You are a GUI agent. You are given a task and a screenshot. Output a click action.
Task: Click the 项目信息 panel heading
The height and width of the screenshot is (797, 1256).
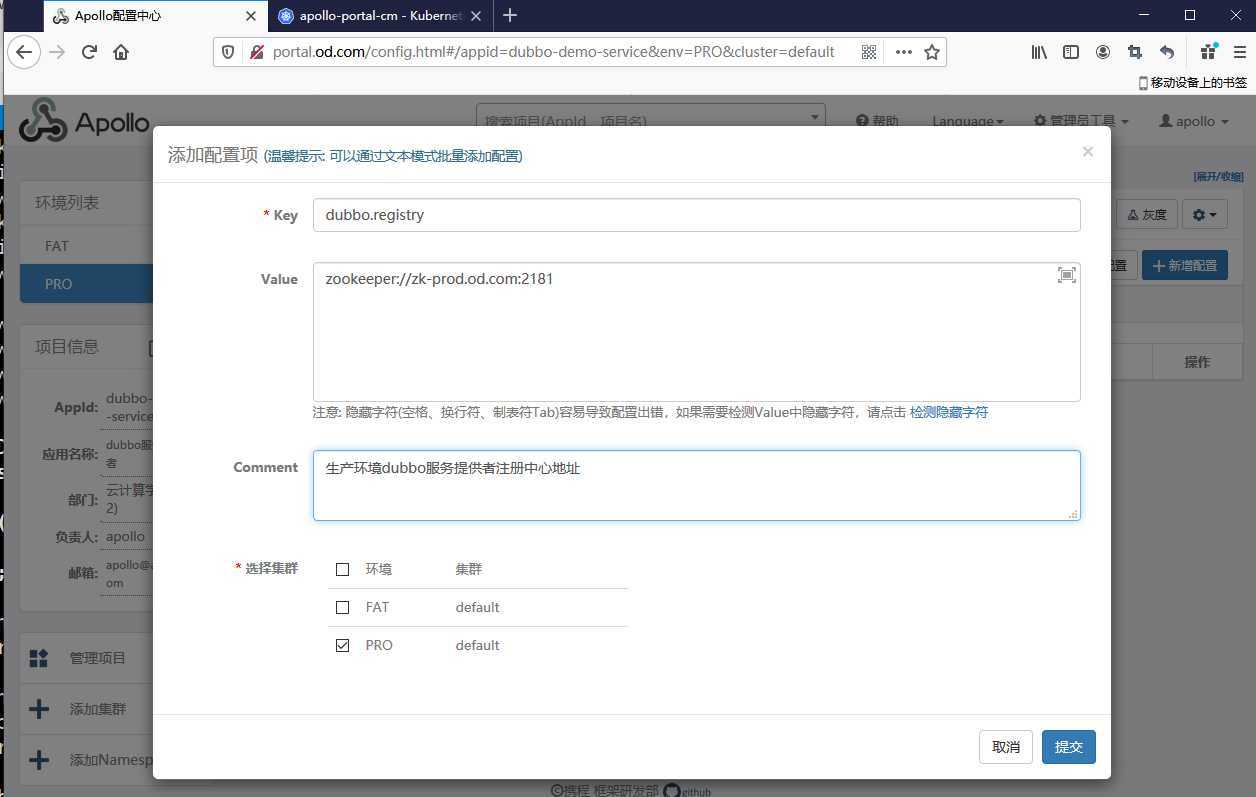[67, 346]
